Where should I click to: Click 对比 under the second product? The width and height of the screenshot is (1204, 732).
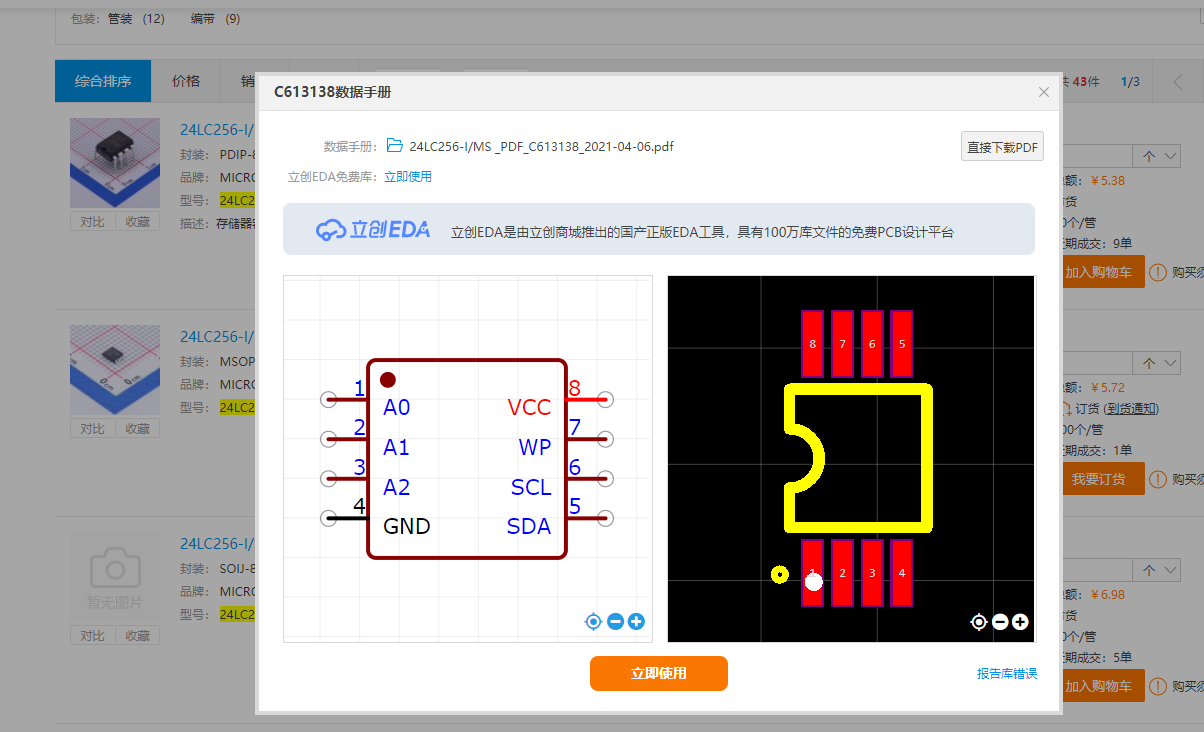click(92, 428)
